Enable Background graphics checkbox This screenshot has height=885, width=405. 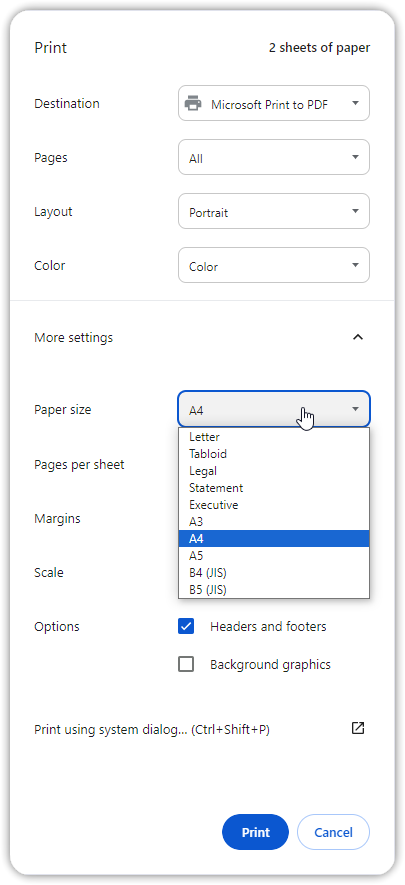coord(186,664)
